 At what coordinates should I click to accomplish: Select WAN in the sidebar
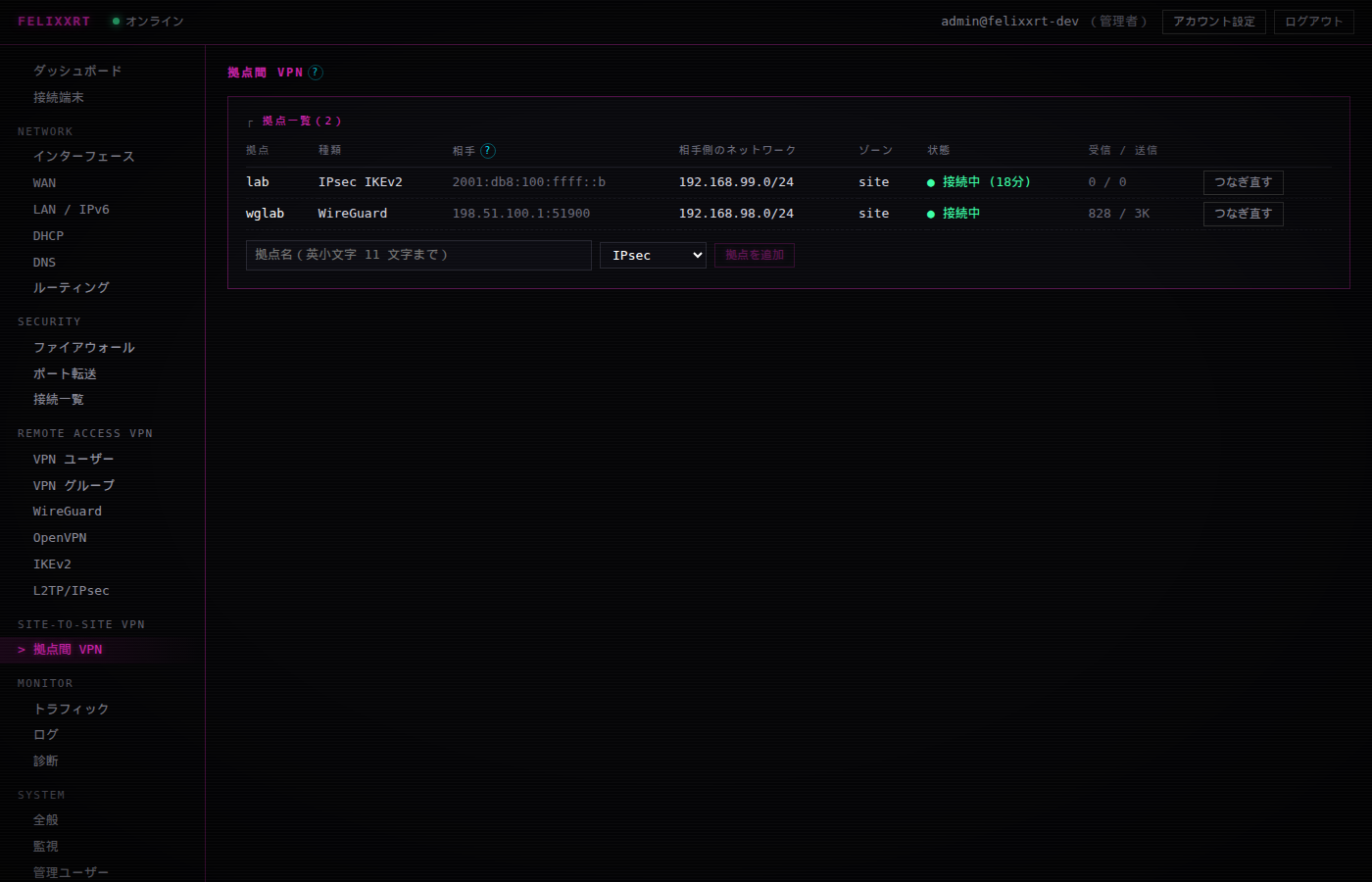point(44,182)
